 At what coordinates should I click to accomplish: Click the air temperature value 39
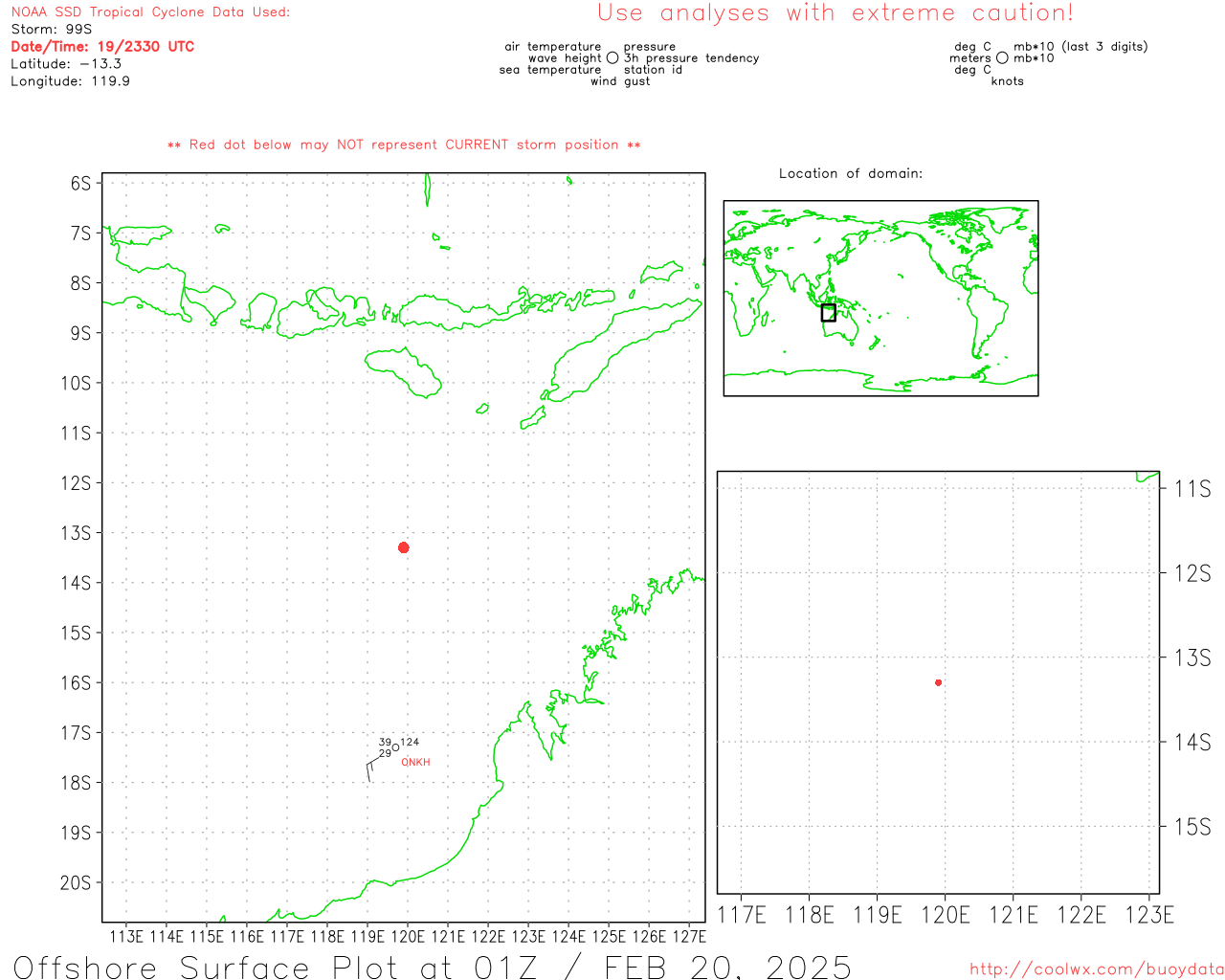pos(385,743)
